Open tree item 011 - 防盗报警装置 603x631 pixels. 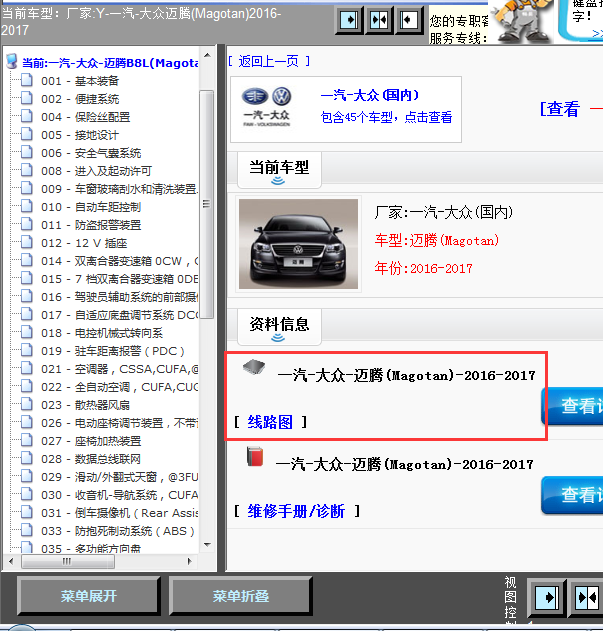coord(91,225)
